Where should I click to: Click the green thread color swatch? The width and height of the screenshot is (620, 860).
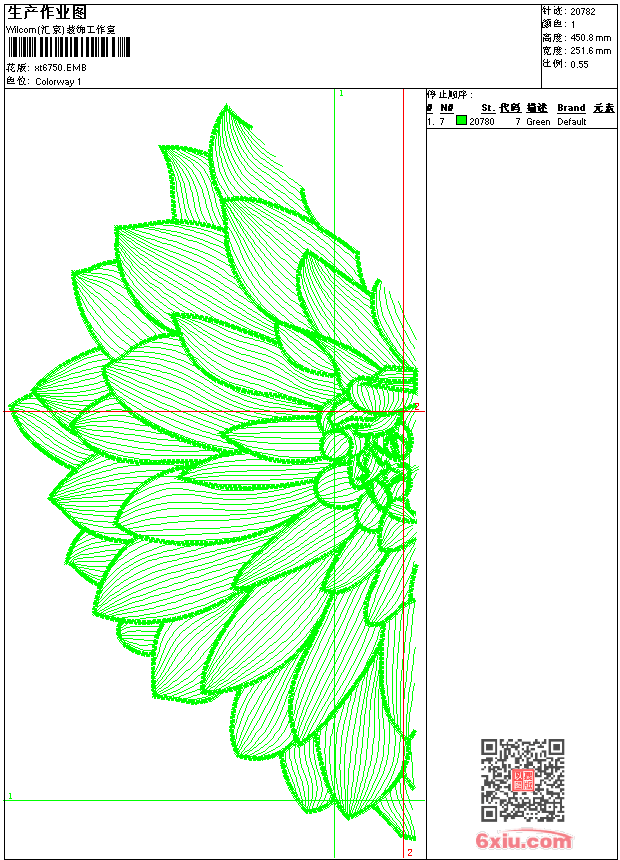[x=461, y=121]
